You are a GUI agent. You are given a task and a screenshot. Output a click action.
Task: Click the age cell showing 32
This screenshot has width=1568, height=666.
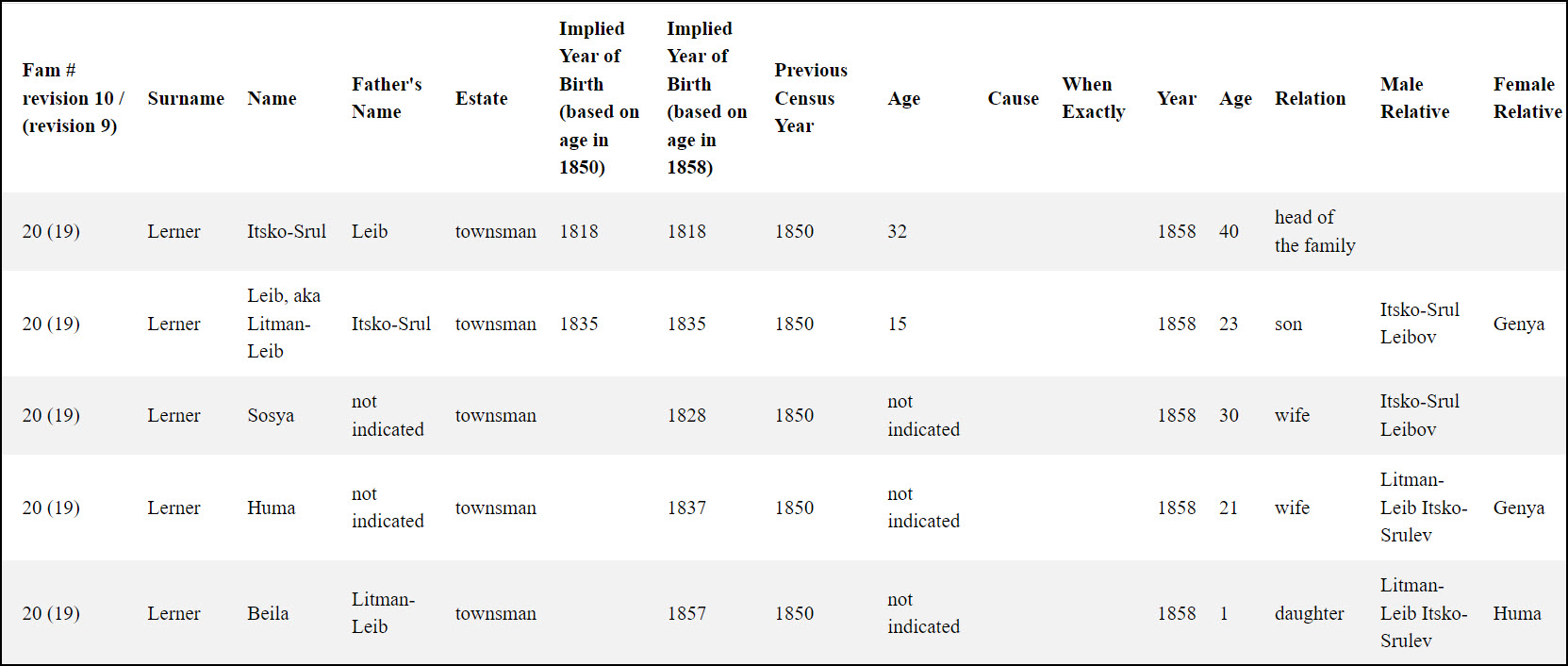[x=897, y=231]
